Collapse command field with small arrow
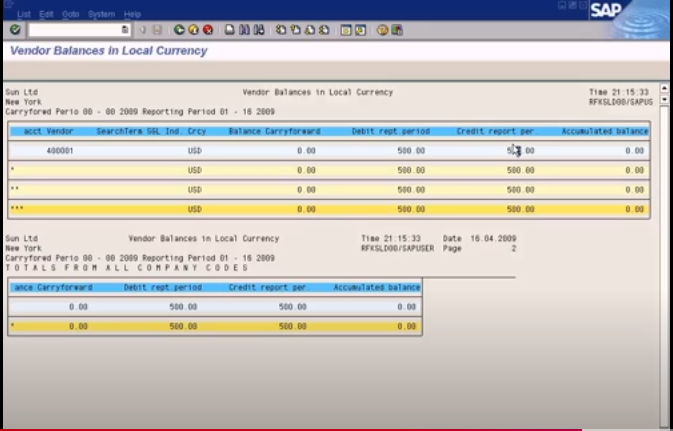The height and width of the screenshot is (431, 673). tap(142, 30)
